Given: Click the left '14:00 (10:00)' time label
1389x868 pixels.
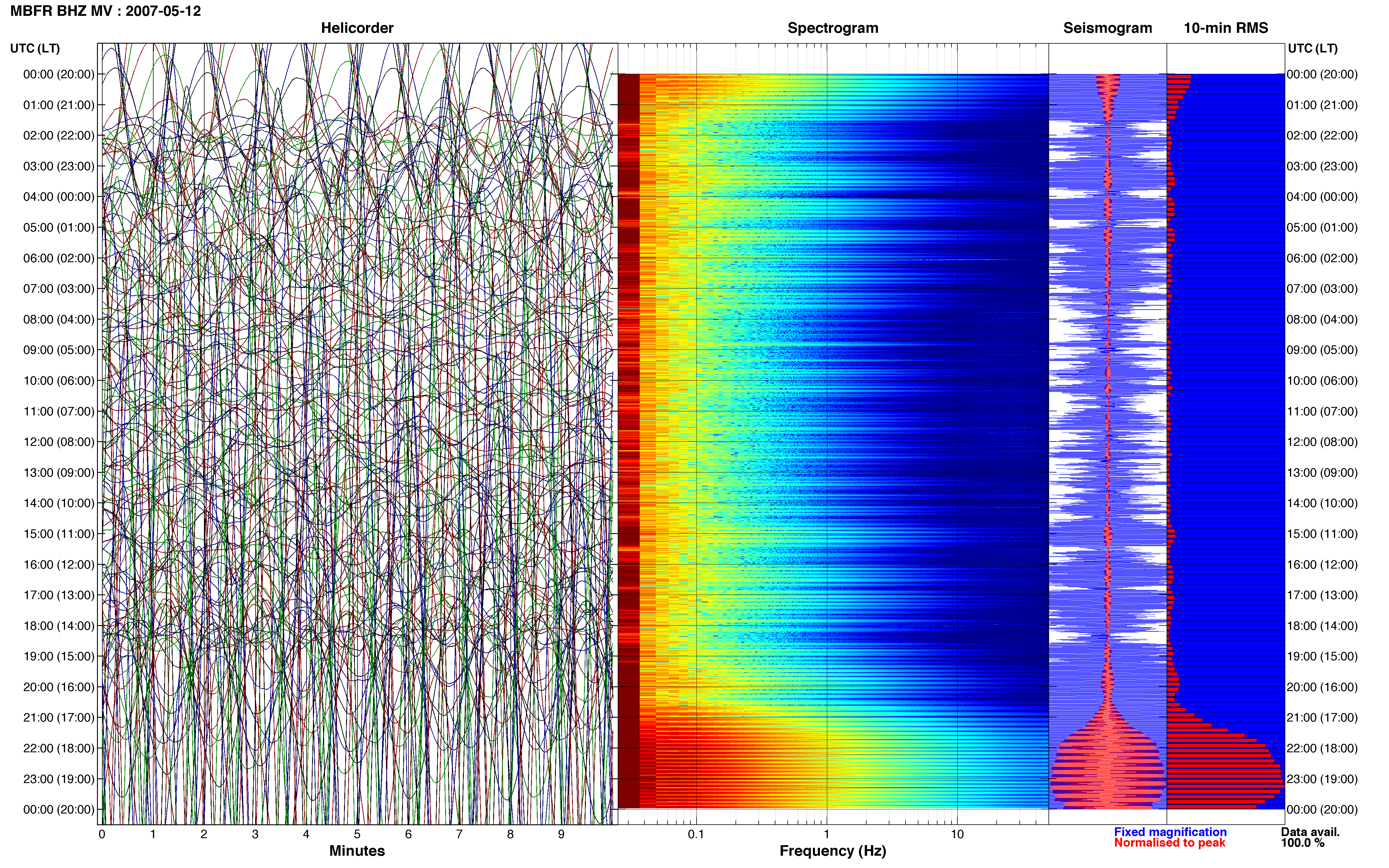Looking at the screenshot, I should coord(59,503).
